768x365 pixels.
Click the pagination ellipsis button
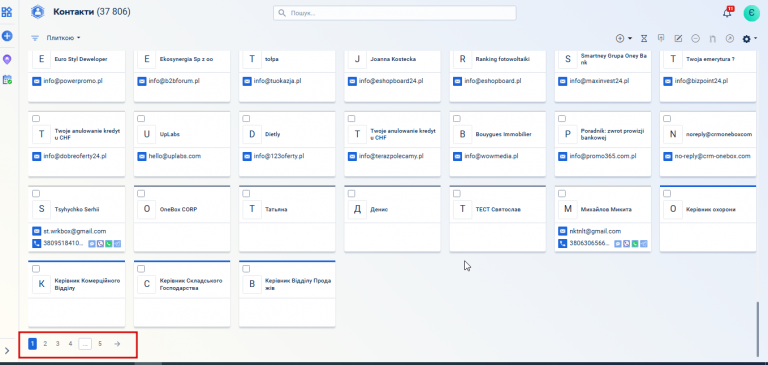pyautogui.click(x=85, y=344)
